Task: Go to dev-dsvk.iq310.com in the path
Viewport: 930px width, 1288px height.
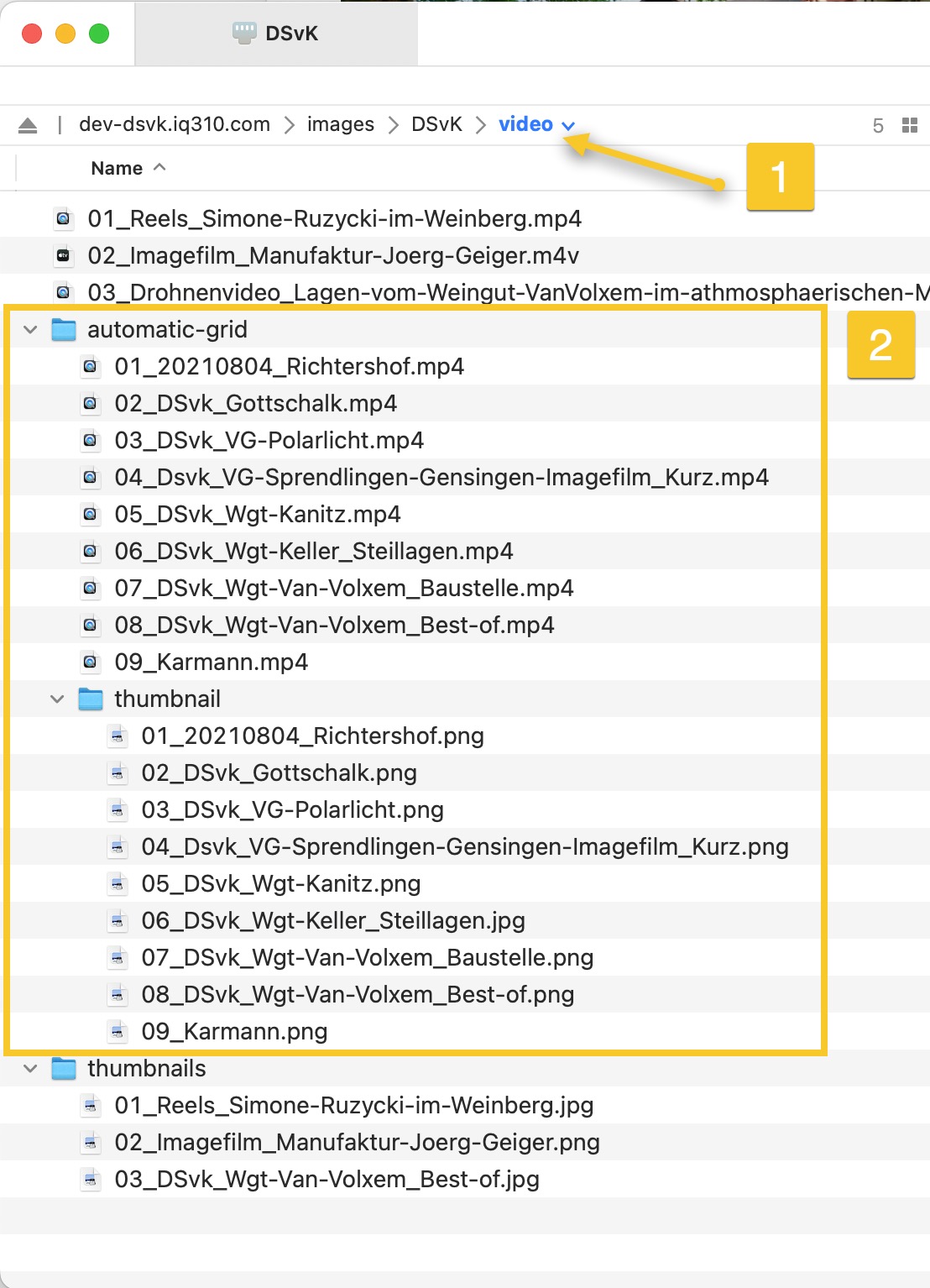Action: pyautogui.click(x=174, y=125)
